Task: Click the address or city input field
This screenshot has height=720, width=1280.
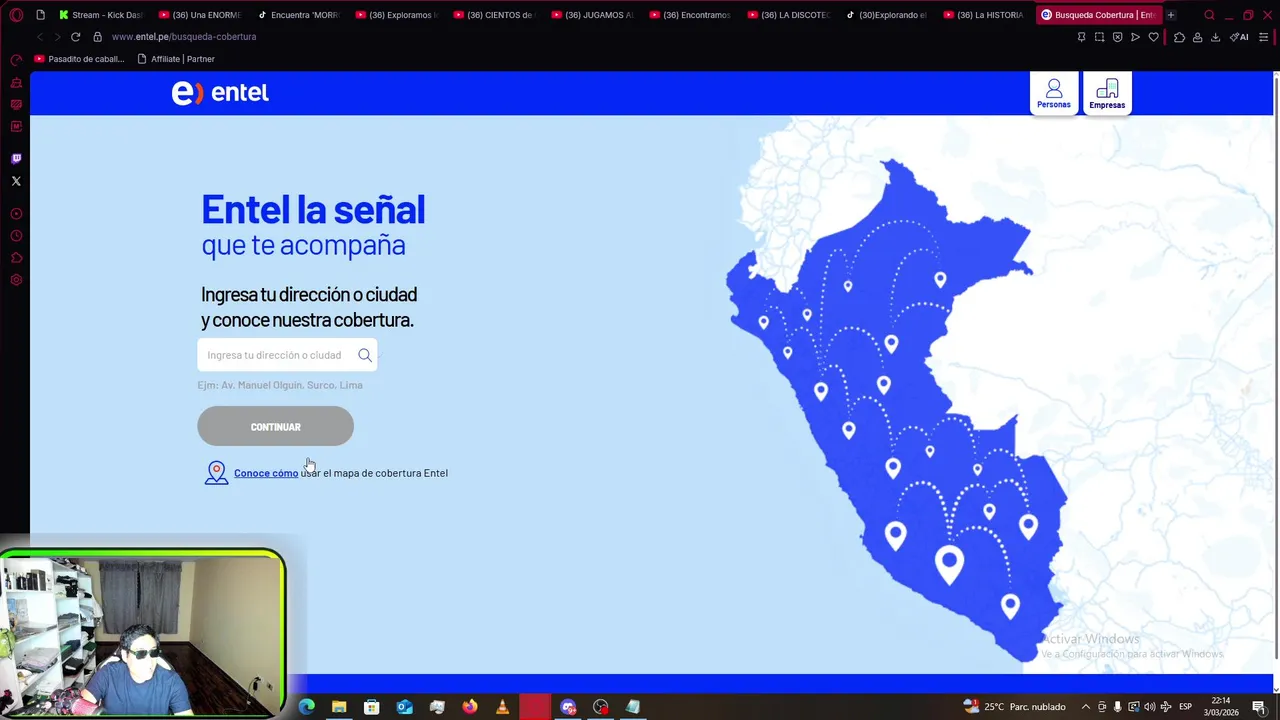Action: [x=287, y=355]
